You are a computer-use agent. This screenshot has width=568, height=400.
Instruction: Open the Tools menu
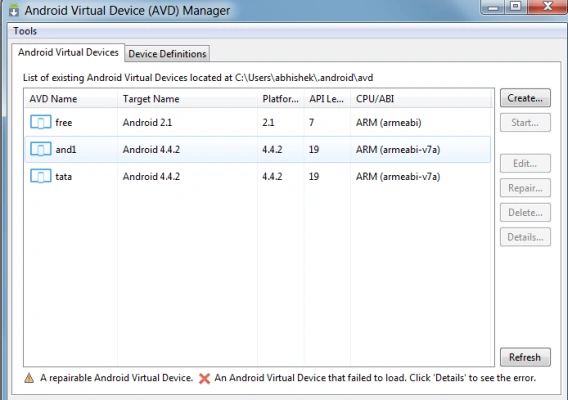point(25,31)
